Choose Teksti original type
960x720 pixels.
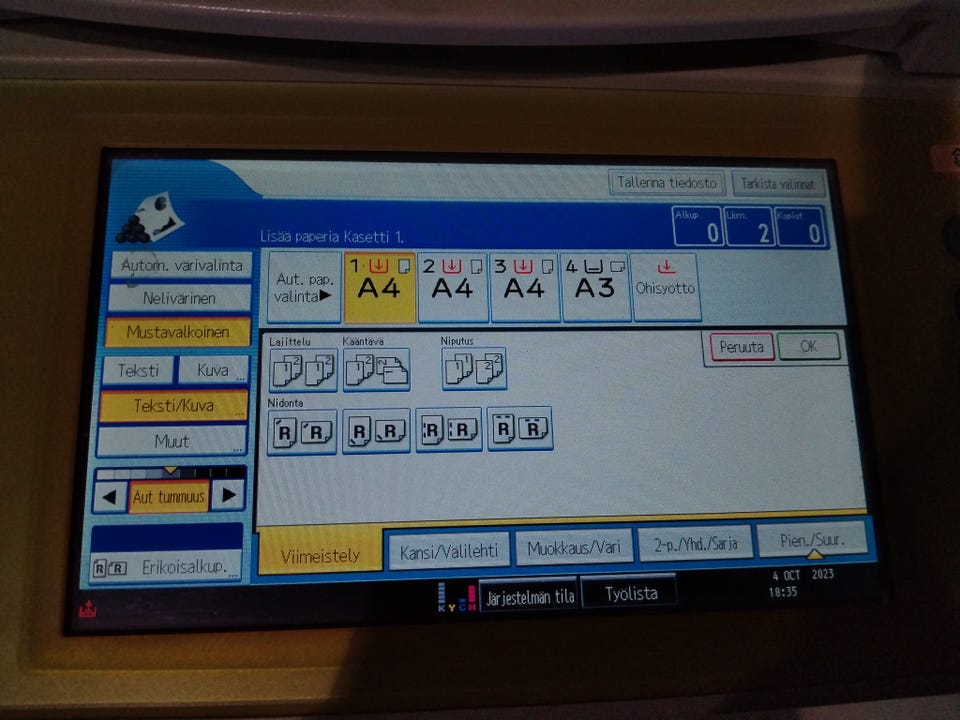pos(138,370)
